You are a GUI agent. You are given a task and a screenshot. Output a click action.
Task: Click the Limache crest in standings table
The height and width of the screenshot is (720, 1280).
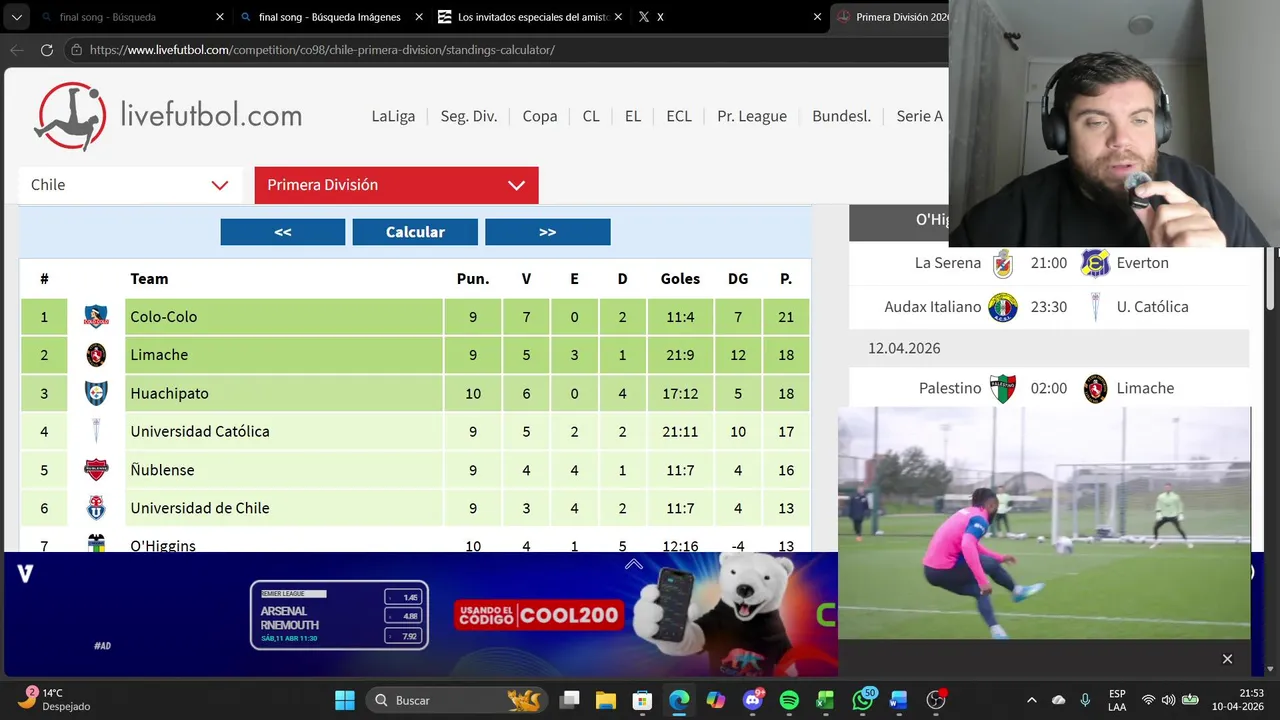(96, 355)
